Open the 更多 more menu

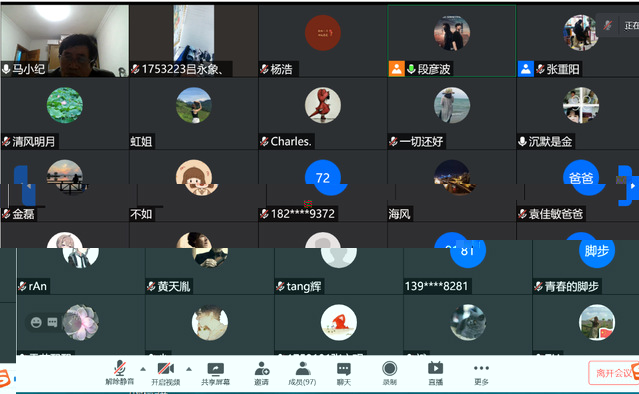coord(481,373)
